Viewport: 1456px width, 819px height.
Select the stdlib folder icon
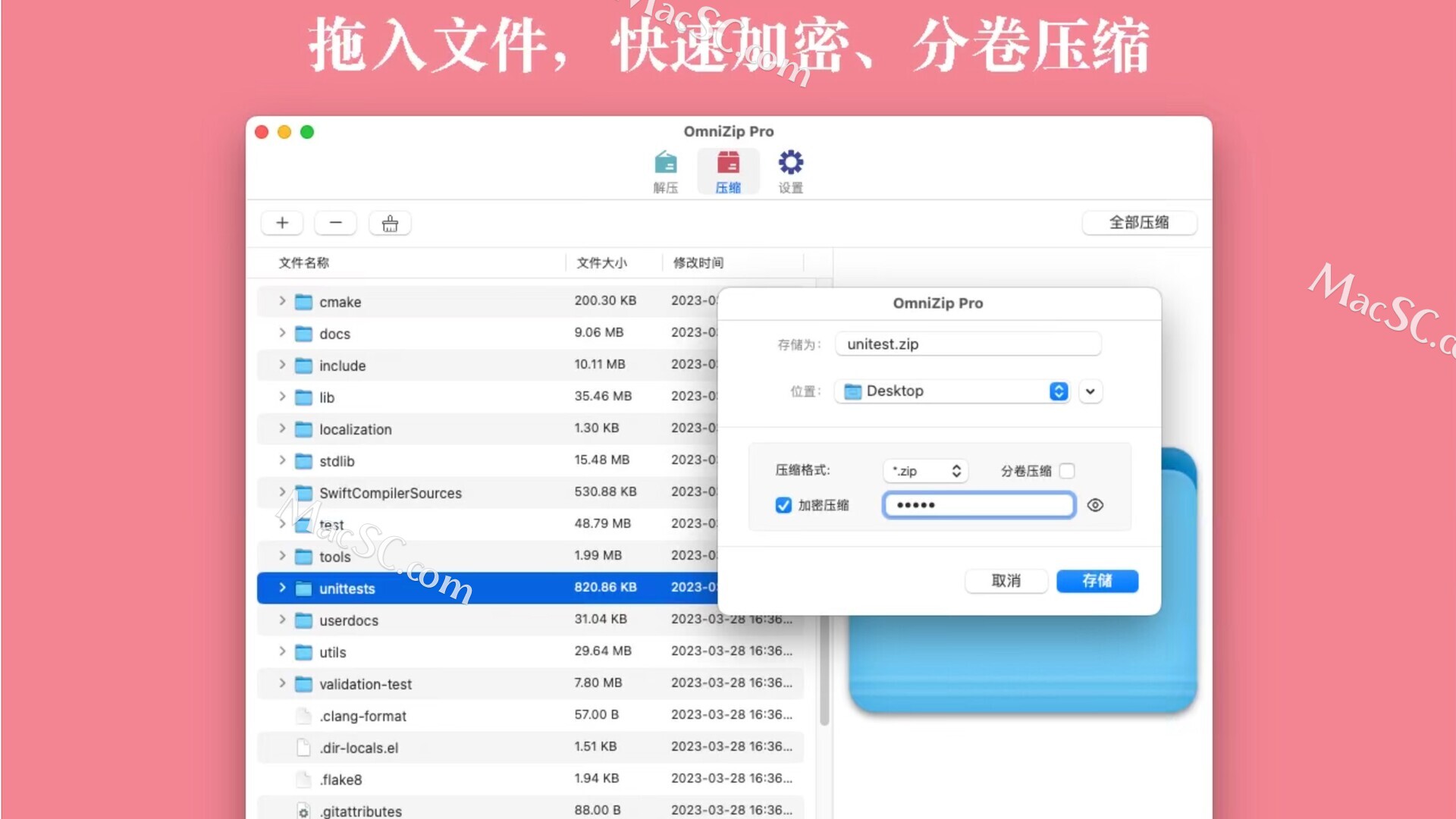click(303, 461)
